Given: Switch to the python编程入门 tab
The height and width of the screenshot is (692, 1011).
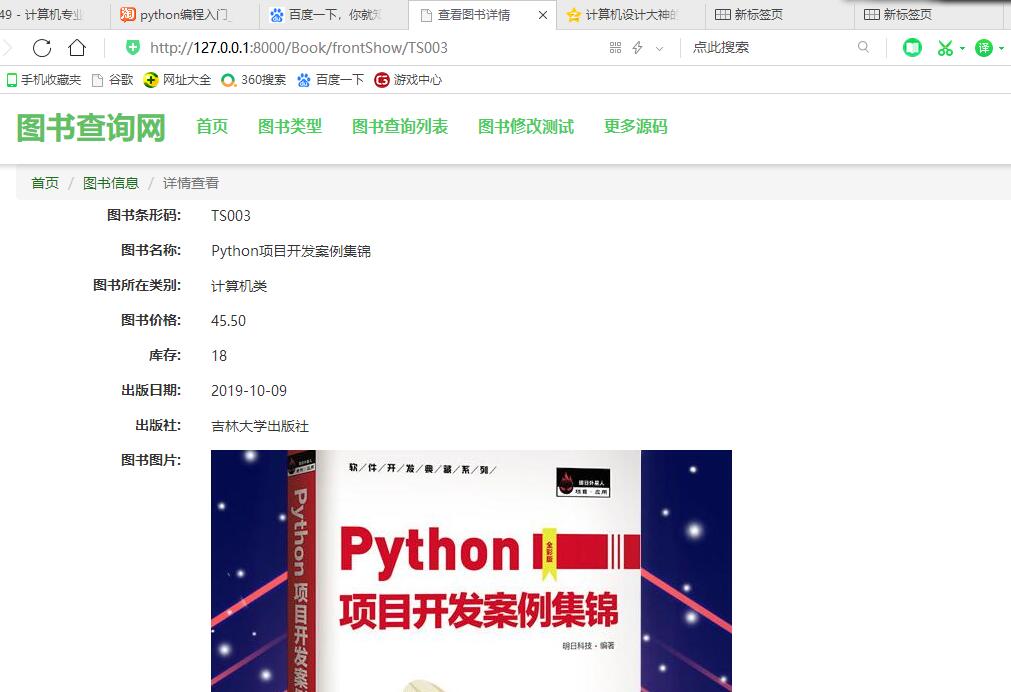Looking at the screenshot, I should click(185, 15).
